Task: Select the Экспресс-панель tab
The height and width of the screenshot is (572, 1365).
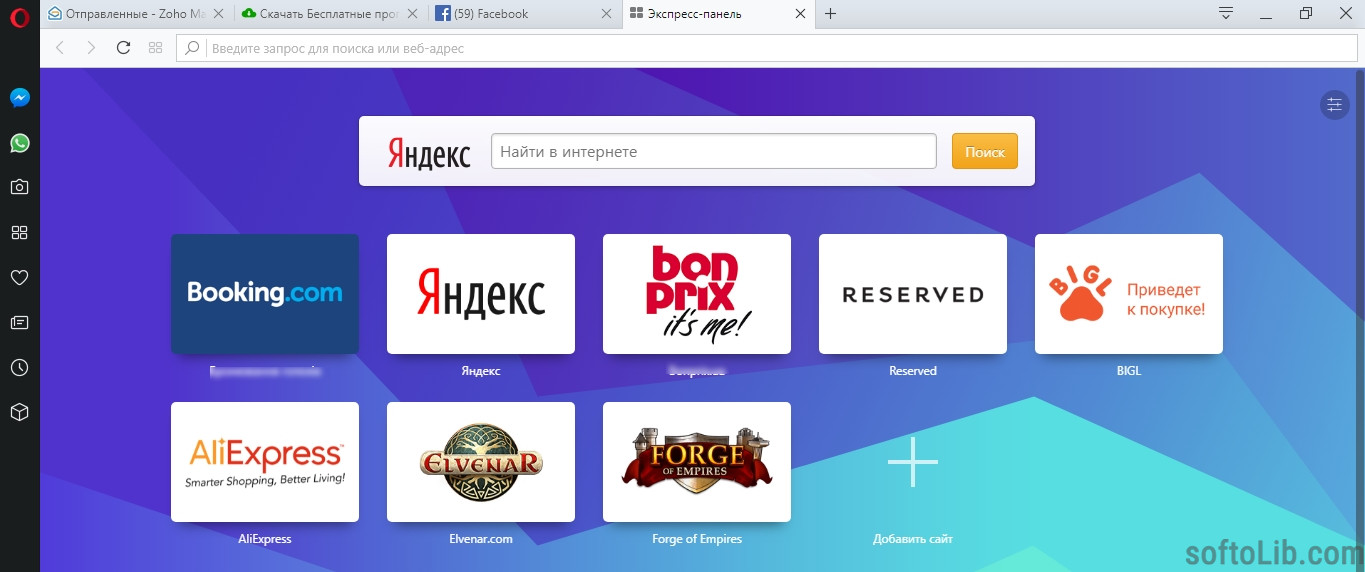Action: point(717,14)
